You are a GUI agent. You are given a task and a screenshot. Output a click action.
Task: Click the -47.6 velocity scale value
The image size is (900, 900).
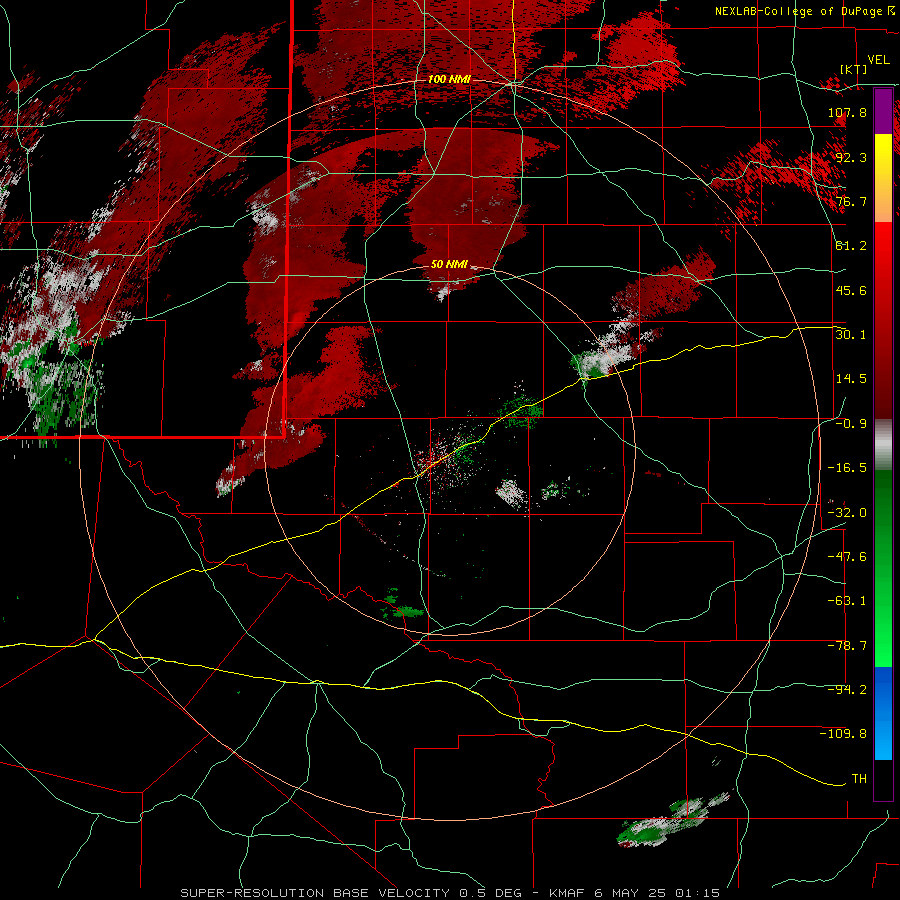(x=847, y=557)
